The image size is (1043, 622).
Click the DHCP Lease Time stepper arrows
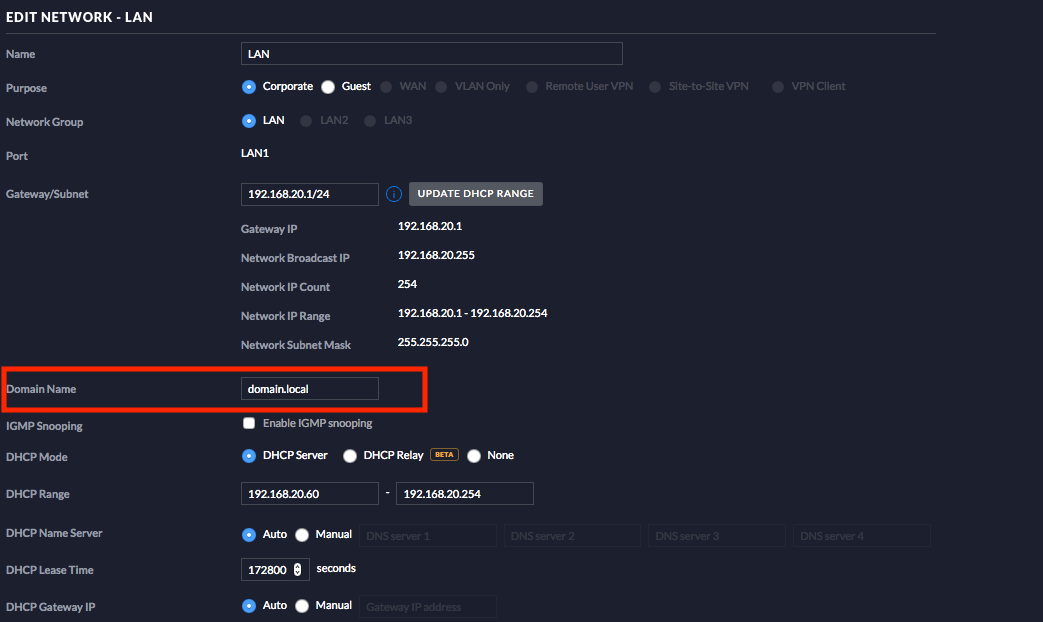click(x=297, y=570)
